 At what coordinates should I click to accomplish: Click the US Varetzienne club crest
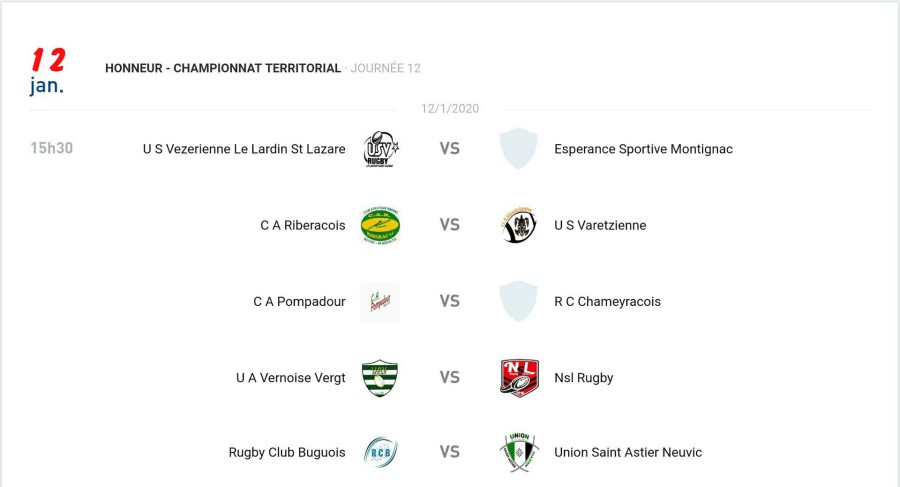(518, 225)
